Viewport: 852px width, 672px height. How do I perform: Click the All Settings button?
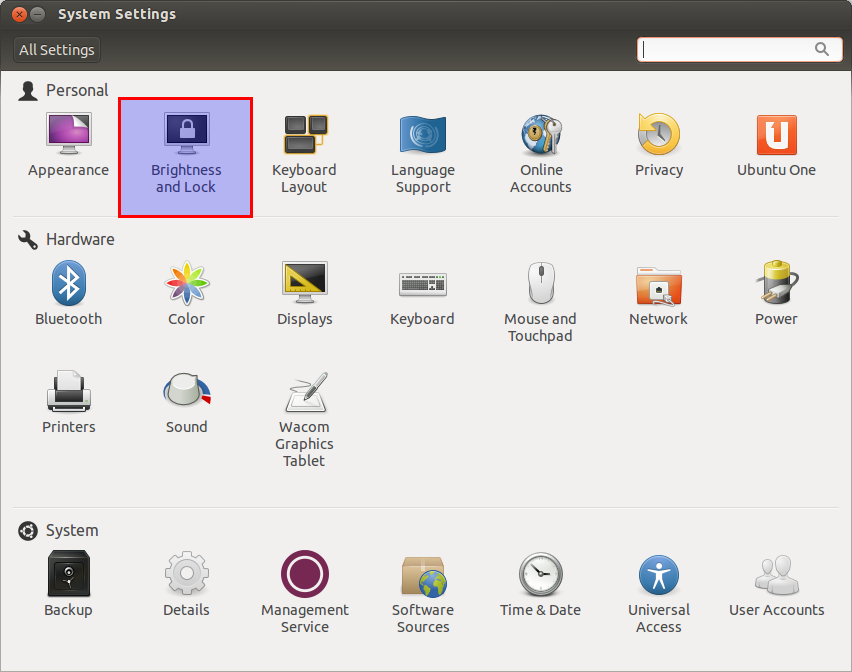(x=56, y=49)
